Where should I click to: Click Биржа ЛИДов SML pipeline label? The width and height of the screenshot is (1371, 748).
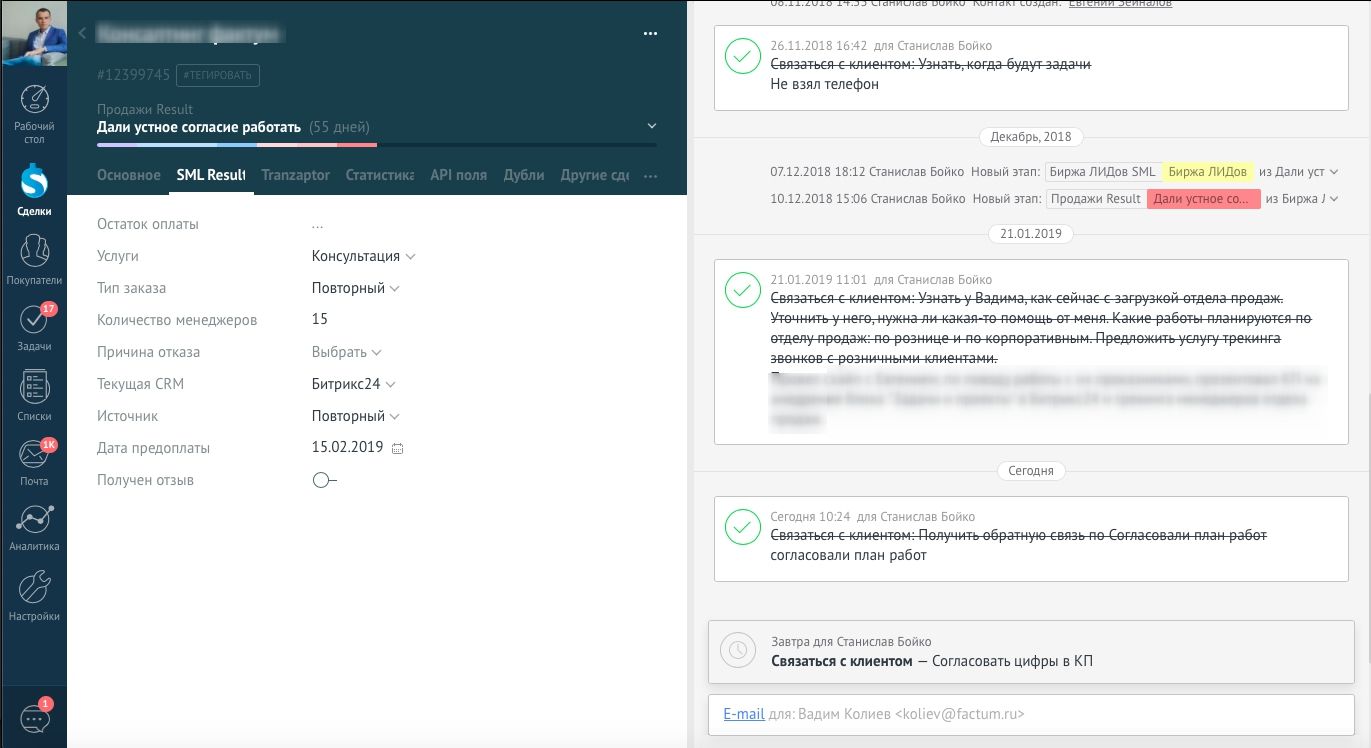coord(1103,172)
